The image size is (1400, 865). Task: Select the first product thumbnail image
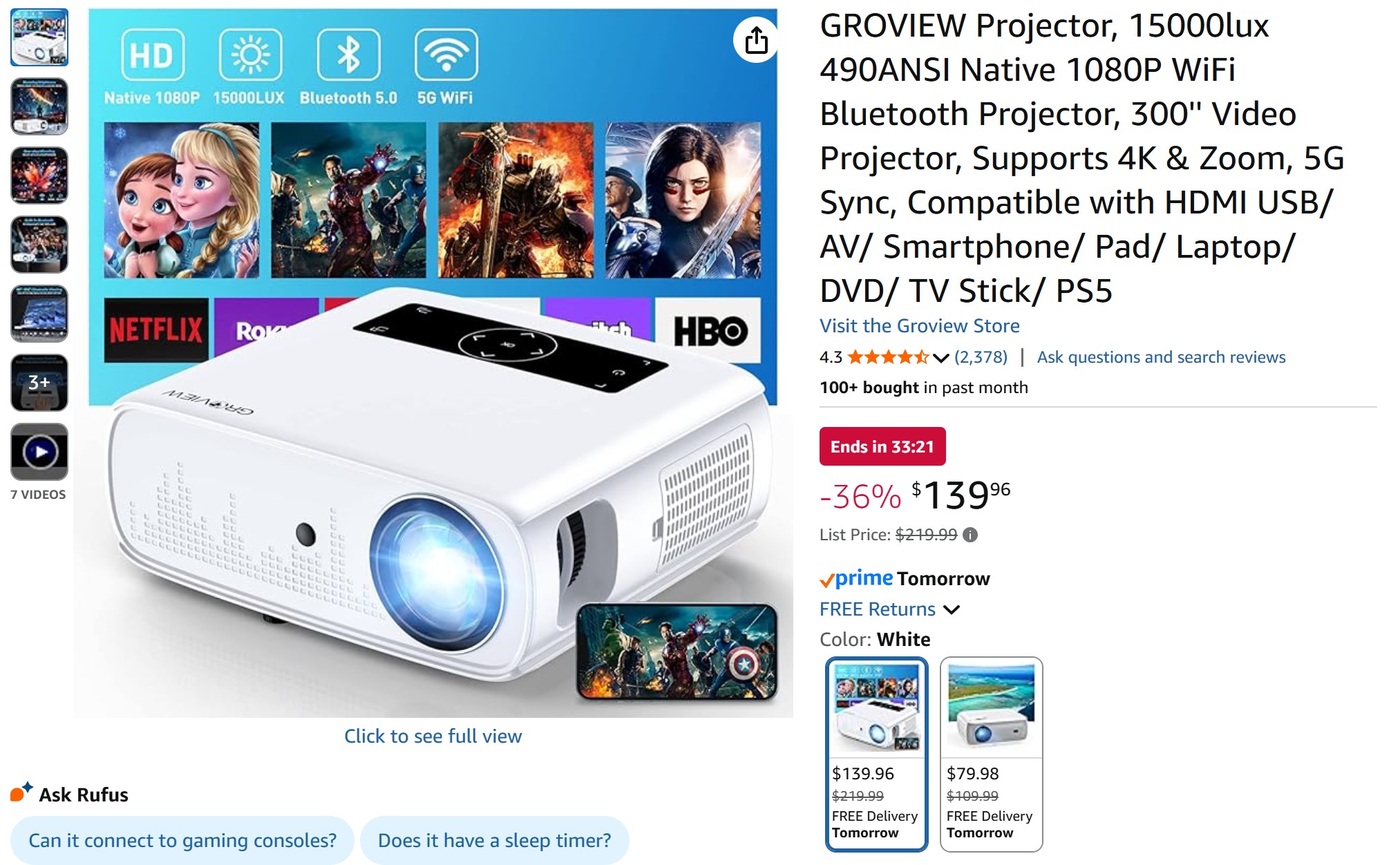pyautogui.click(x=39, y=37)
